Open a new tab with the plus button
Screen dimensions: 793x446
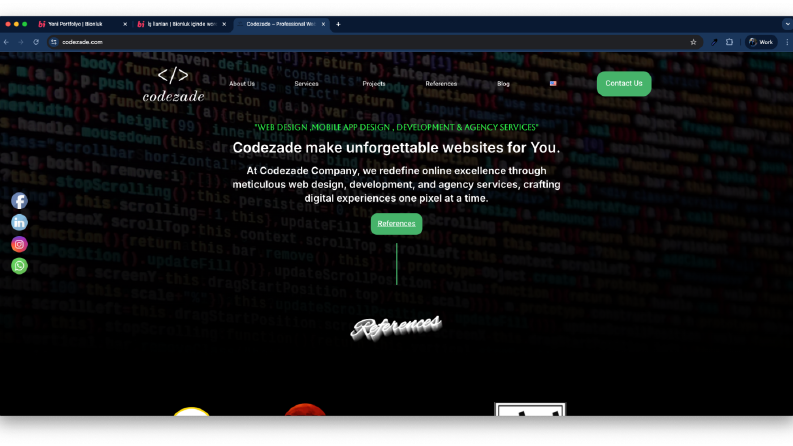coord(338,24)
